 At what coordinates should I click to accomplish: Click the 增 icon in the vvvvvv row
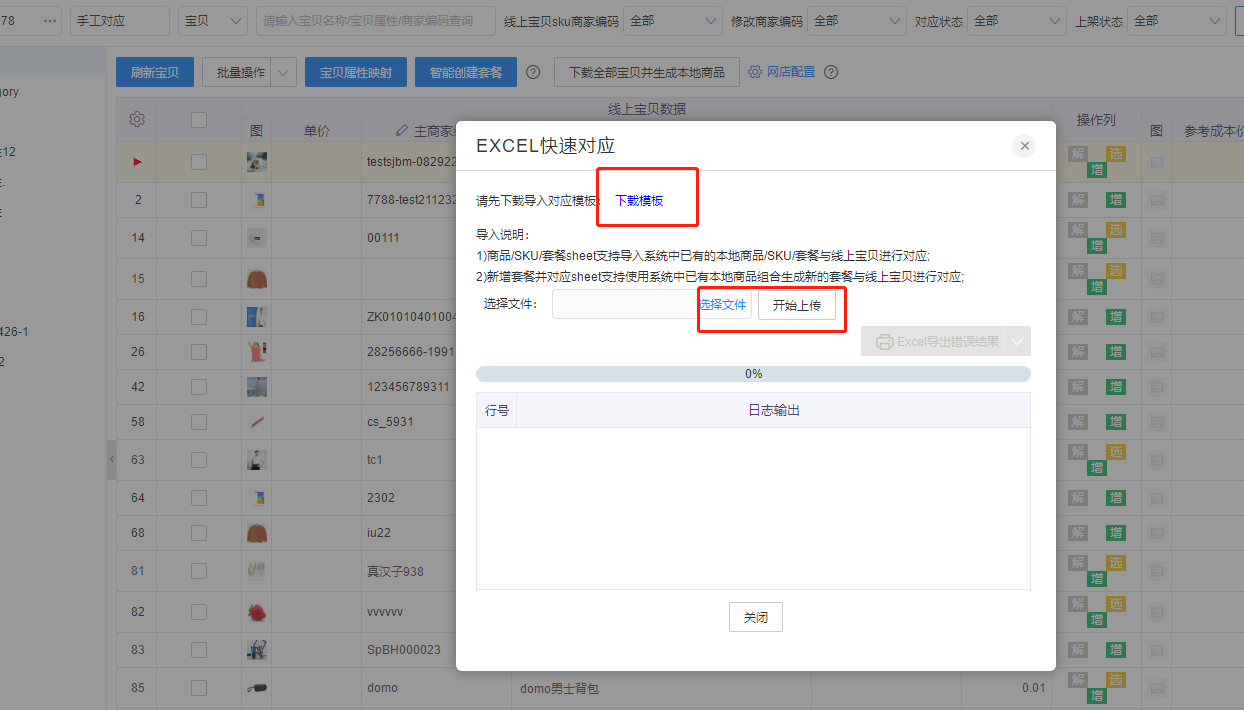tap(1097, 619)
